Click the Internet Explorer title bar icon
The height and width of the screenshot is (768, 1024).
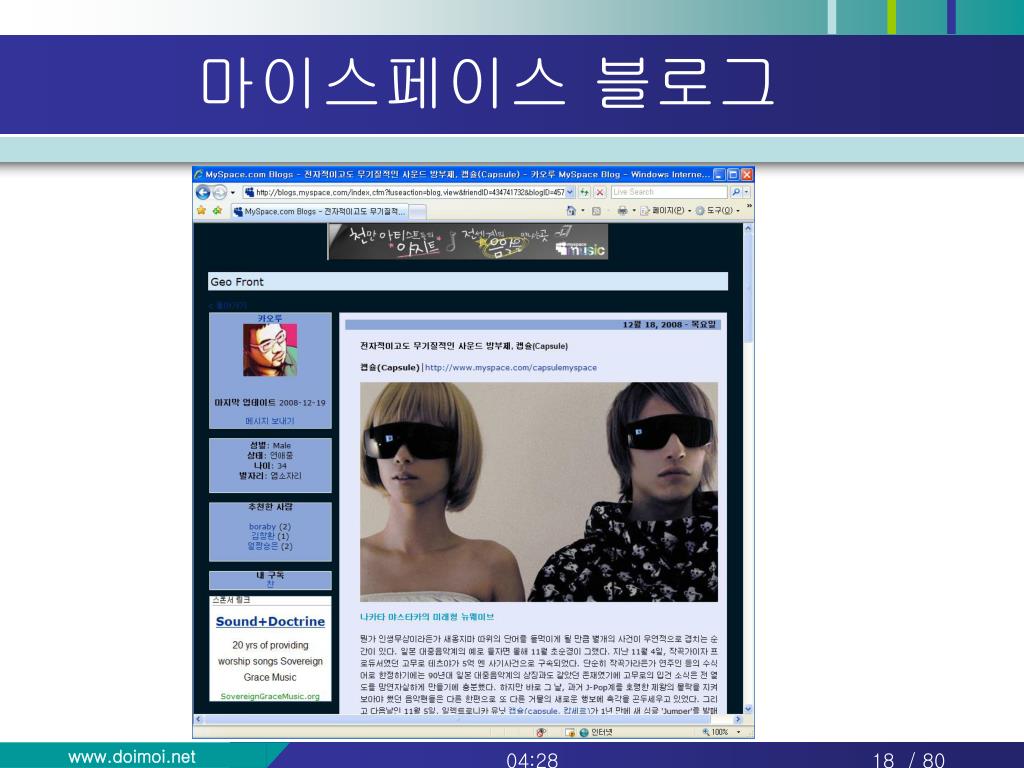point(199,174)
